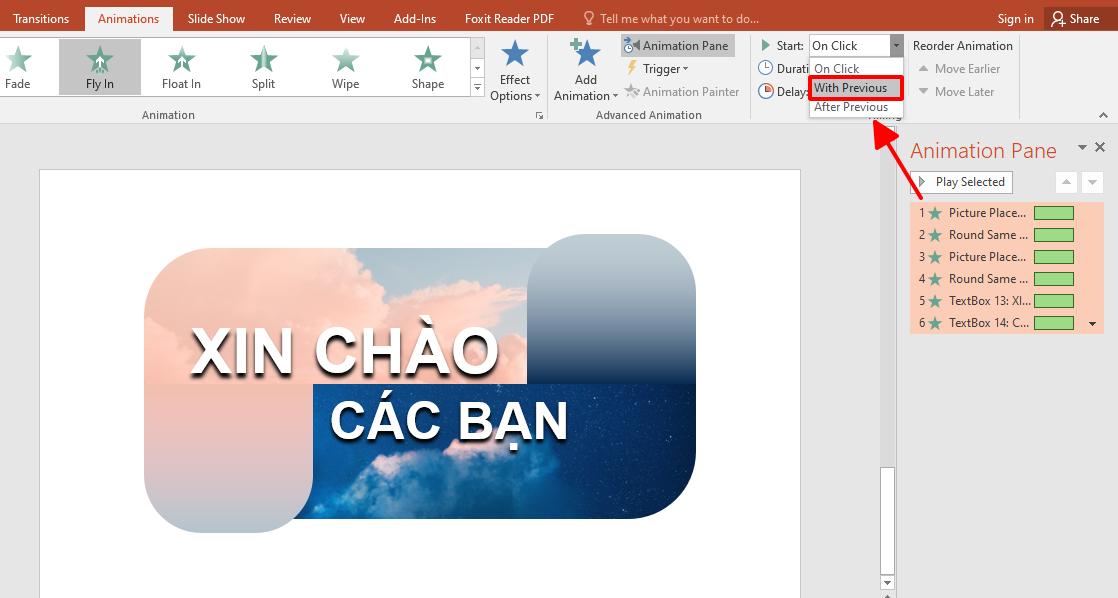Open the Trigger dropdown menu
This screenshot has height=598, width=1118.
click(661, 68)
